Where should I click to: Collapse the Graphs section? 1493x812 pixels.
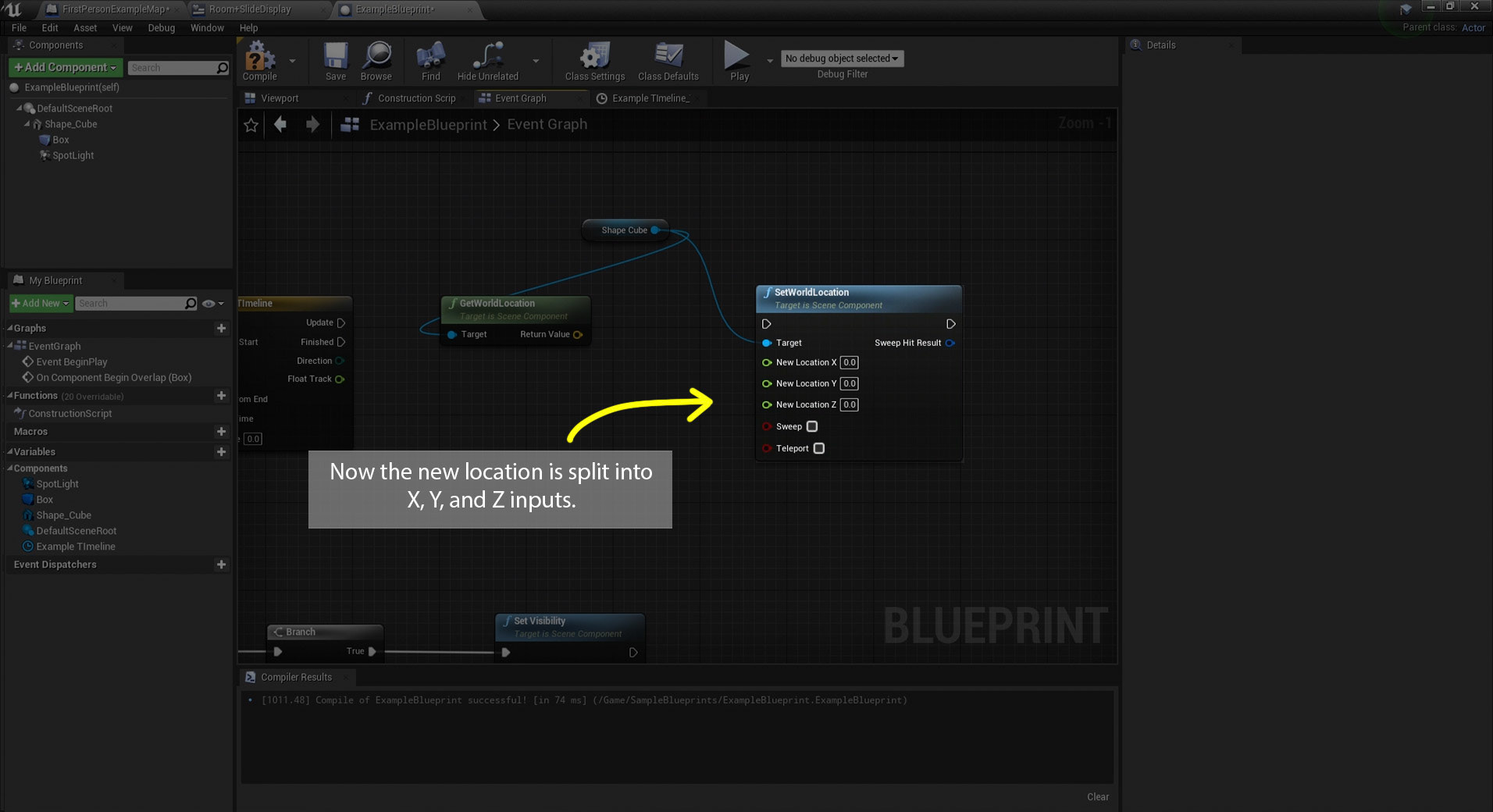click(x=10, y=329)
